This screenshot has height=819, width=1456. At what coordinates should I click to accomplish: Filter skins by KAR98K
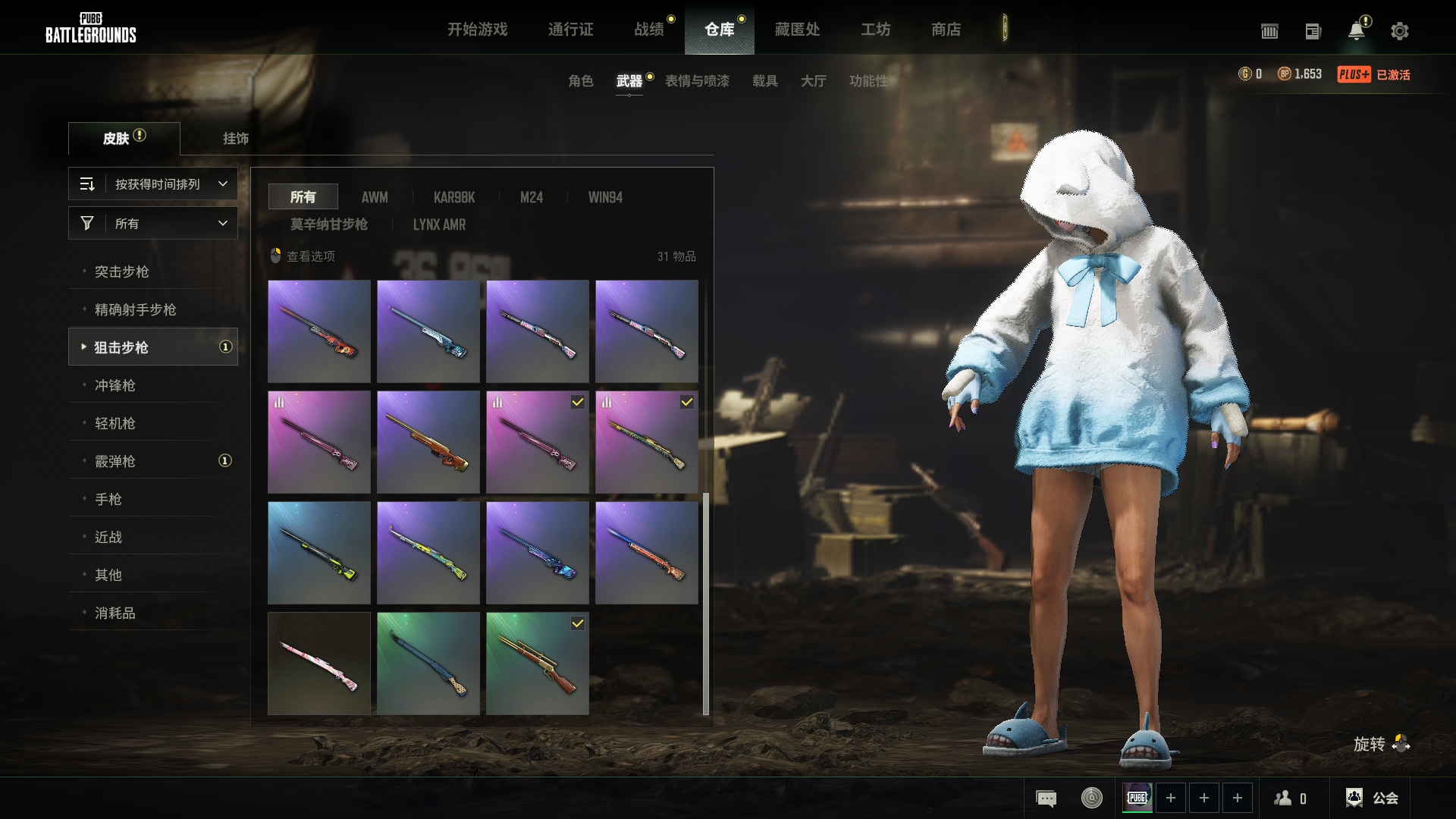tap(453, 197)
